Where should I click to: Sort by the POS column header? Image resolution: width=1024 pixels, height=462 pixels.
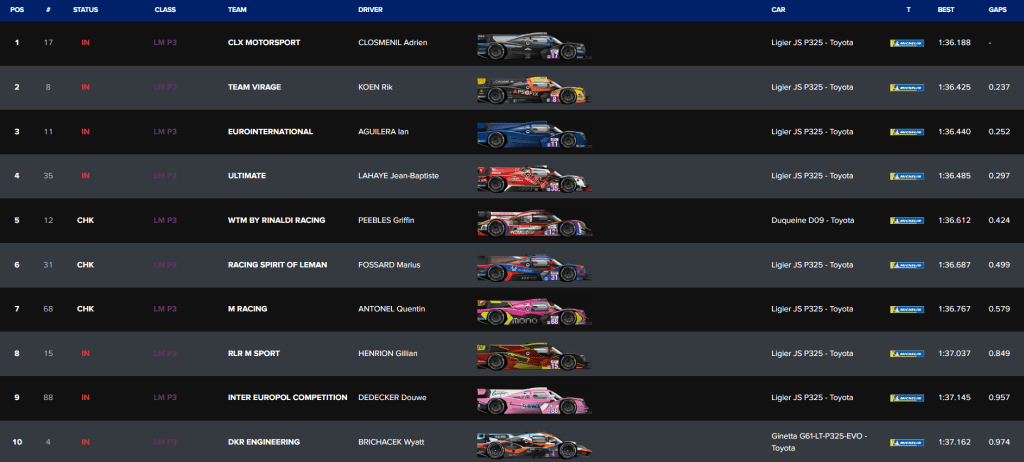pos(17,10)
